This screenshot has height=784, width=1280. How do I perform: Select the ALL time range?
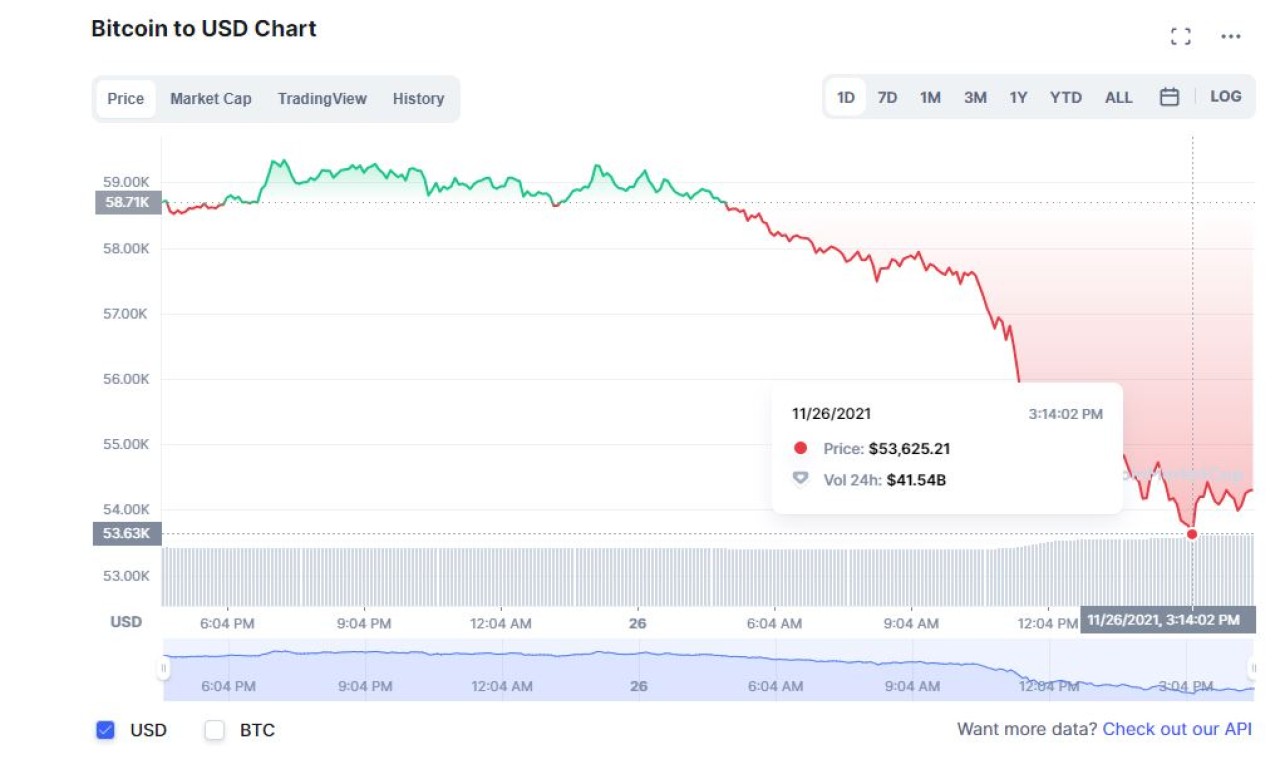[x=1118, y=96]
